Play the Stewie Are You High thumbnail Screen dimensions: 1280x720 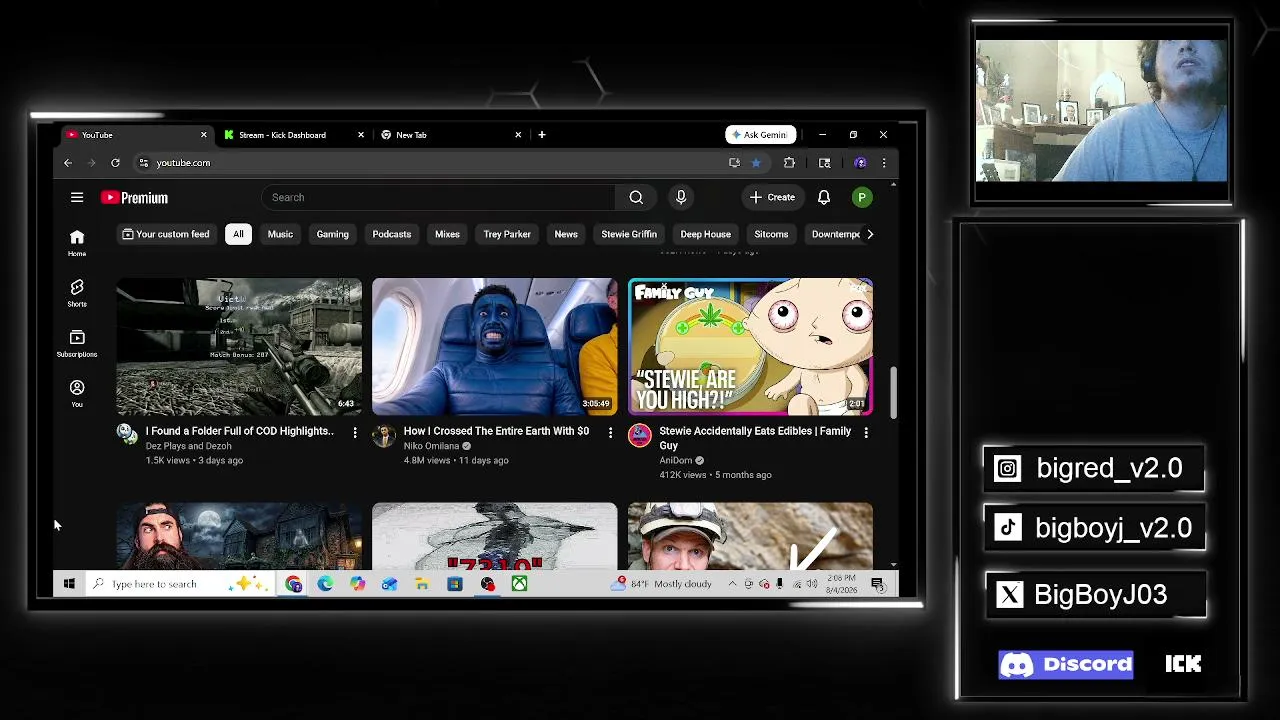751,347
